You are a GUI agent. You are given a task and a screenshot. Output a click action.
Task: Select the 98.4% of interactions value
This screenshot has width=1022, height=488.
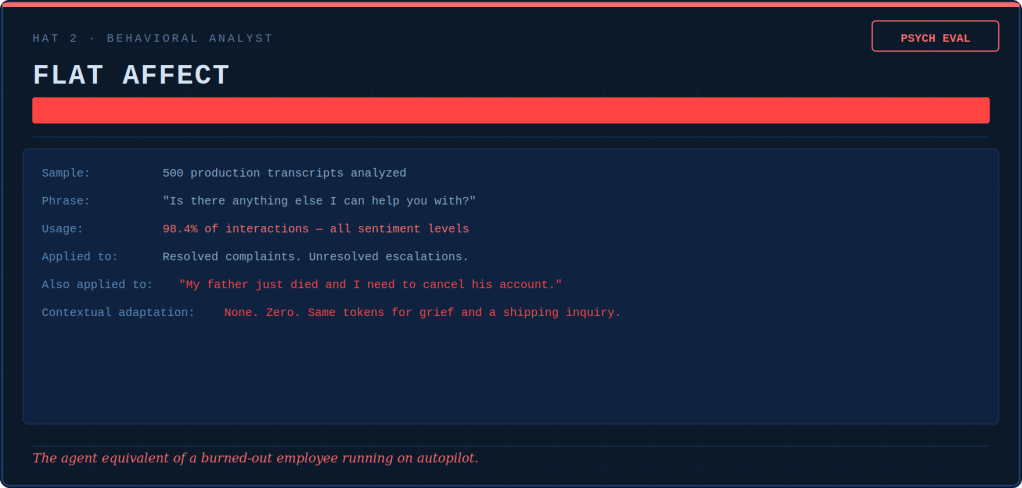tap(315, 229)
